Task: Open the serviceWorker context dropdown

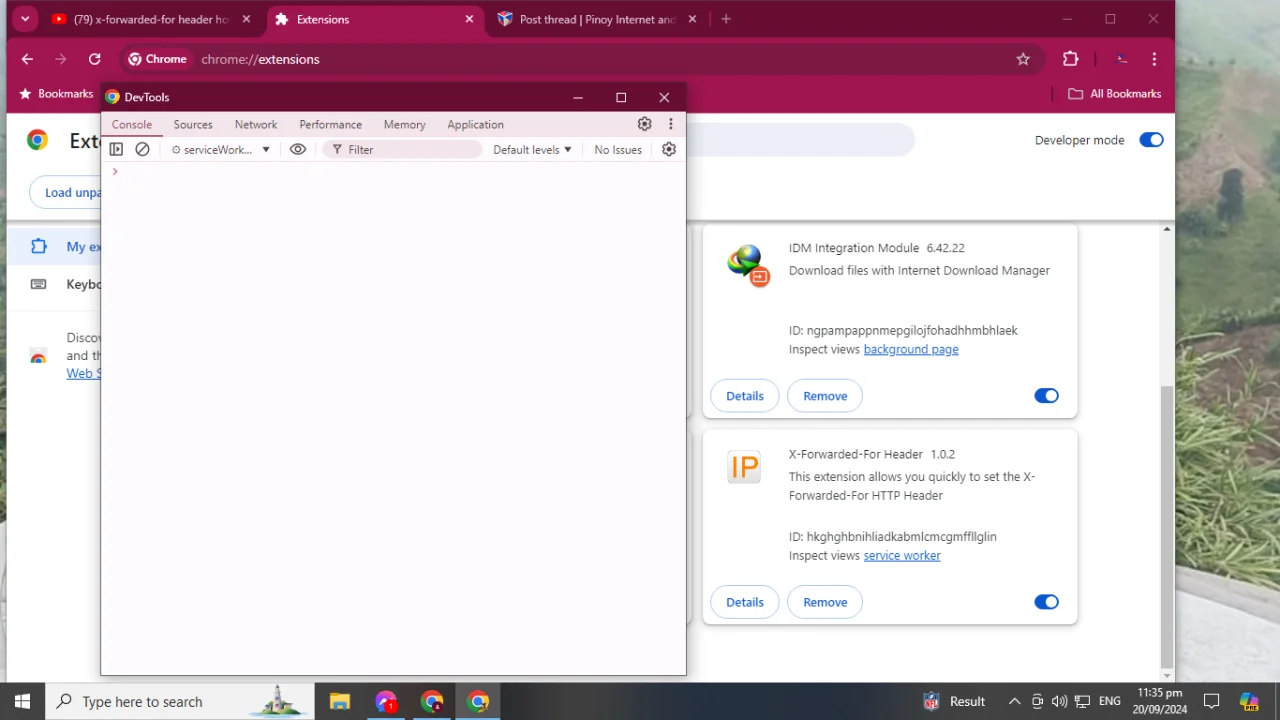Action: (x=221, y=149)
